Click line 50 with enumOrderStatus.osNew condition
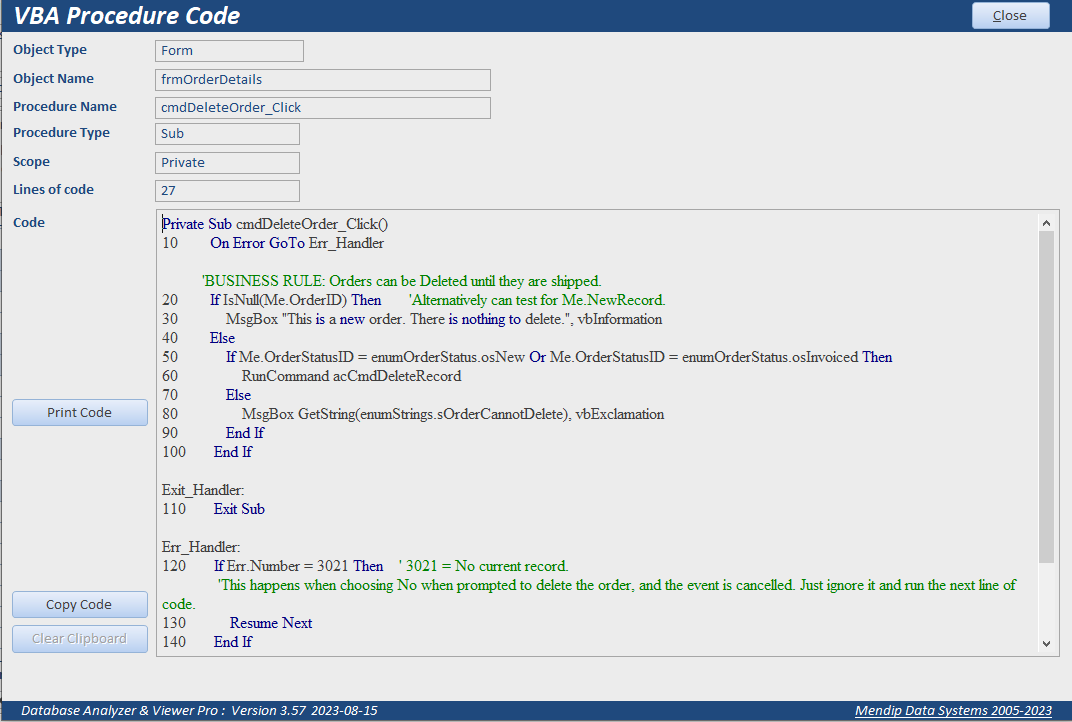 [x=527, y=357]
